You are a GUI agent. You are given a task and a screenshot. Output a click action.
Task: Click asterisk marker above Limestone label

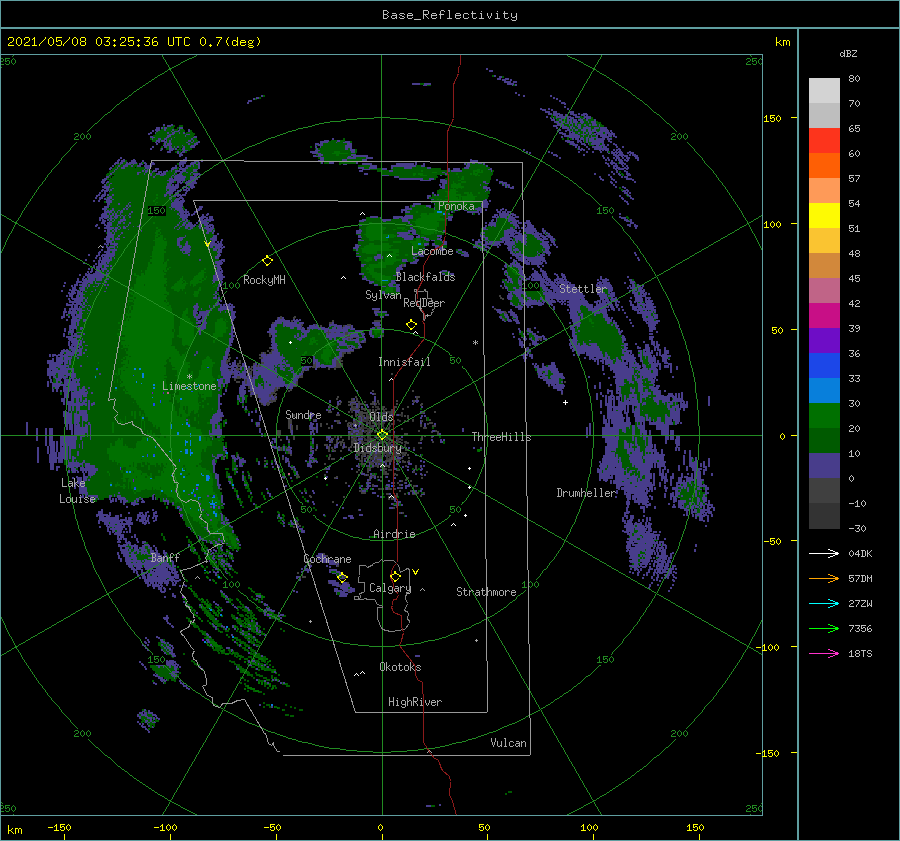pyautogui.click(x=189, y=377)
